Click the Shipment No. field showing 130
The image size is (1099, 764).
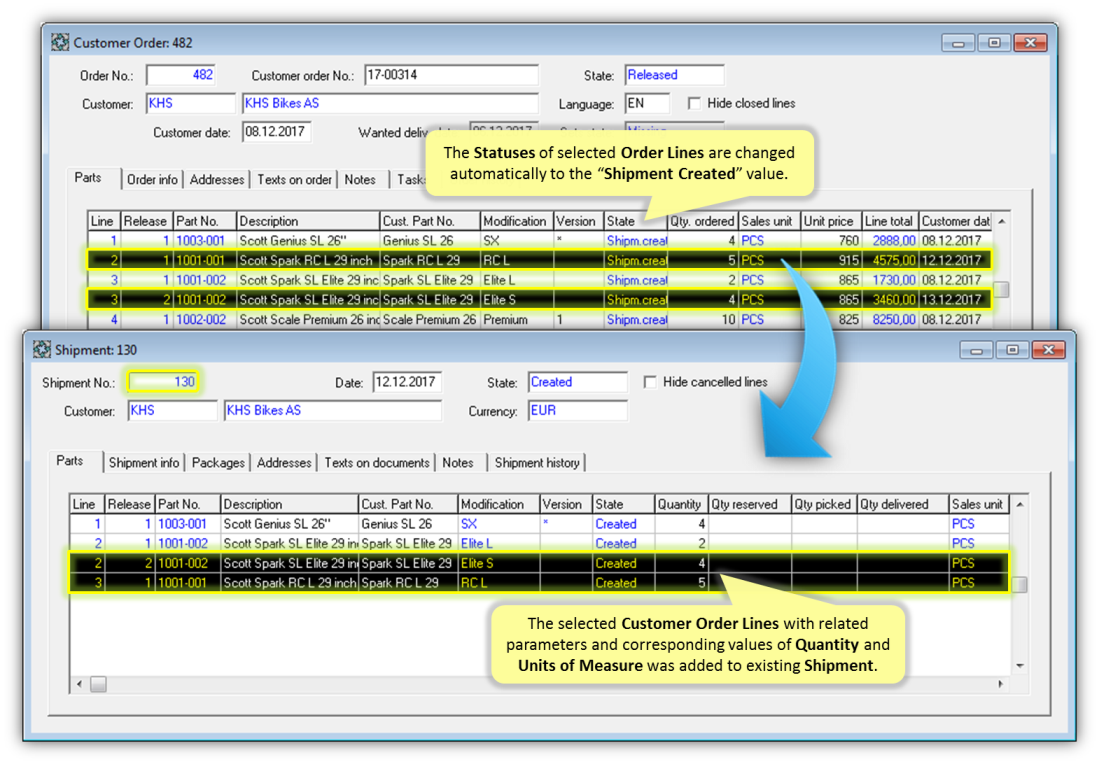click(163, 382)
